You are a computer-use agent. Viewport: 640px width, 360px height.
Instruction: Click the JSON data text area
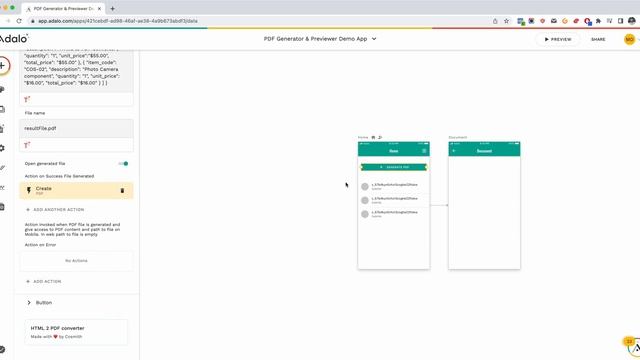tap(76, 70)
